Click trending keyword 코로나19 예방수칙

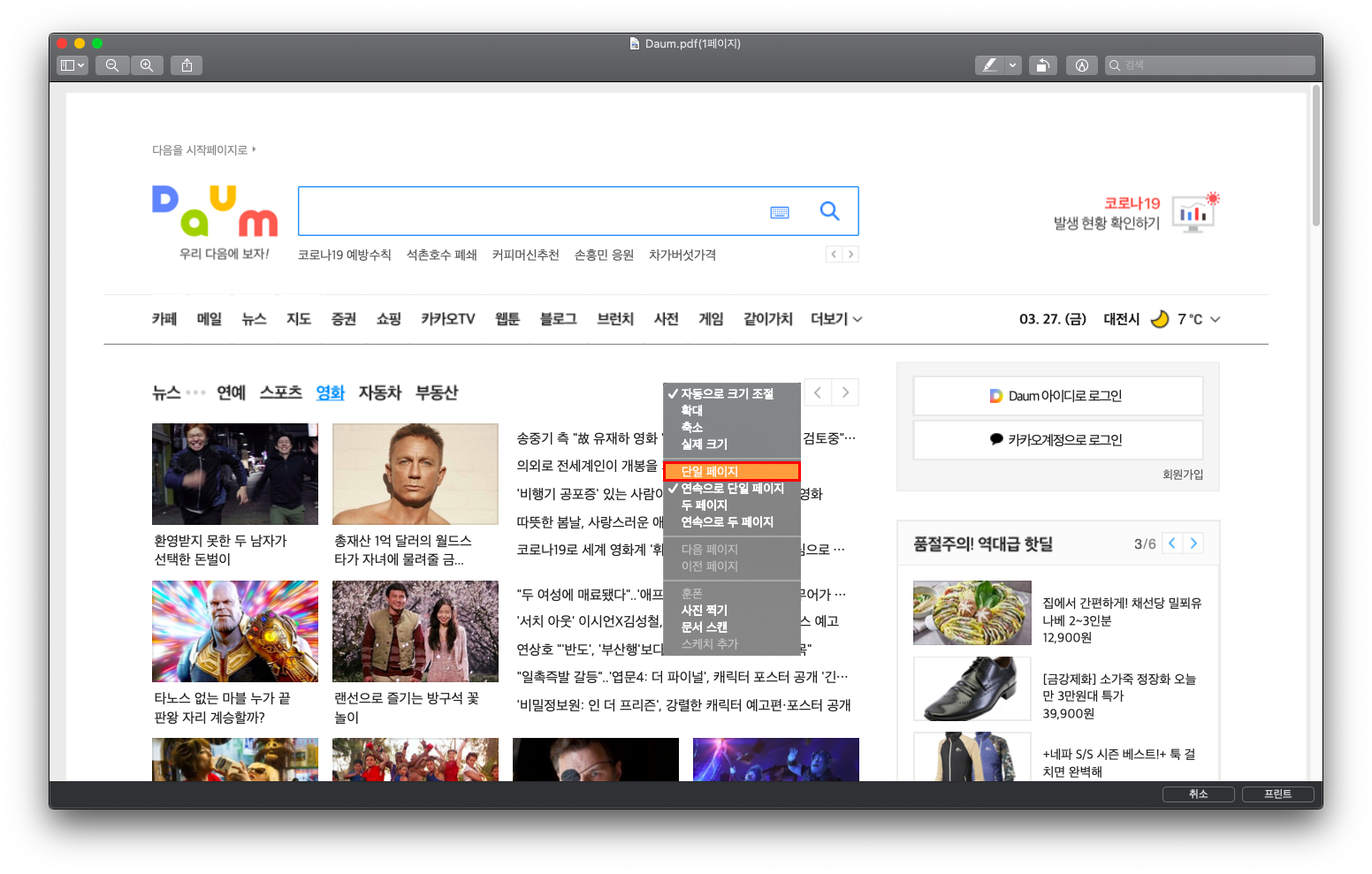(x=344, y=255)
